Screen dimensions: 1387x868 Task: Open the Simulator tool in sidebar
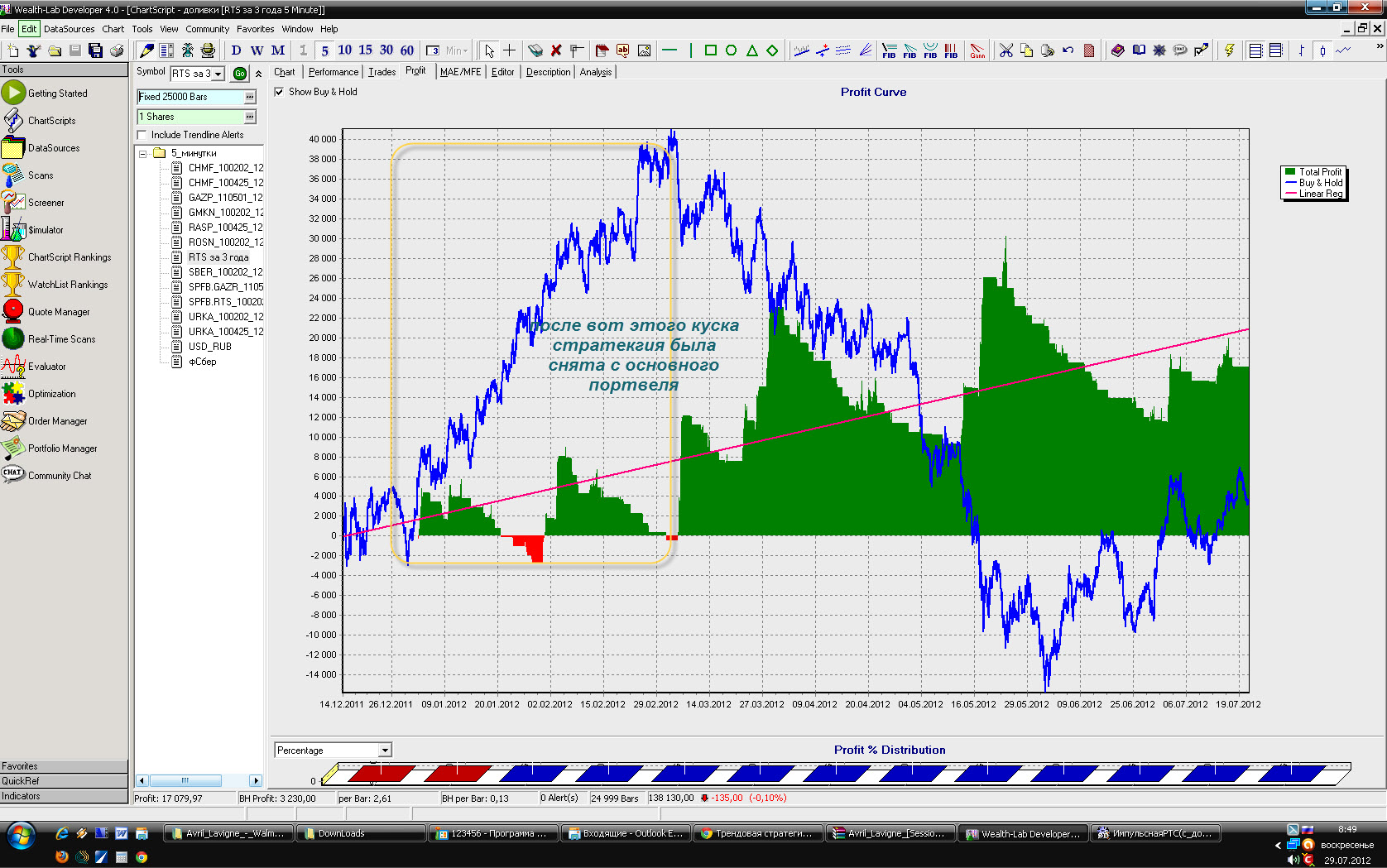coord(33,230)
